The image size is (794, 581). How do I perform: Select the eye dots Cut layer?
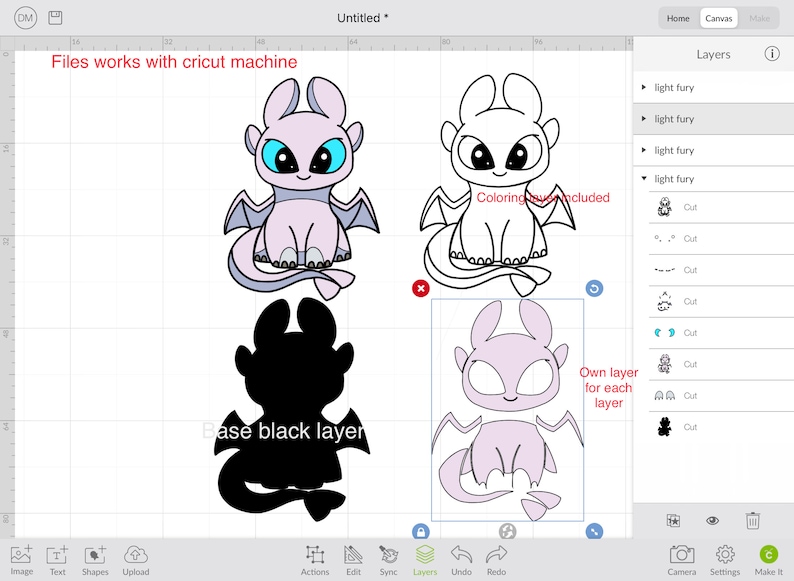[721, 239]
